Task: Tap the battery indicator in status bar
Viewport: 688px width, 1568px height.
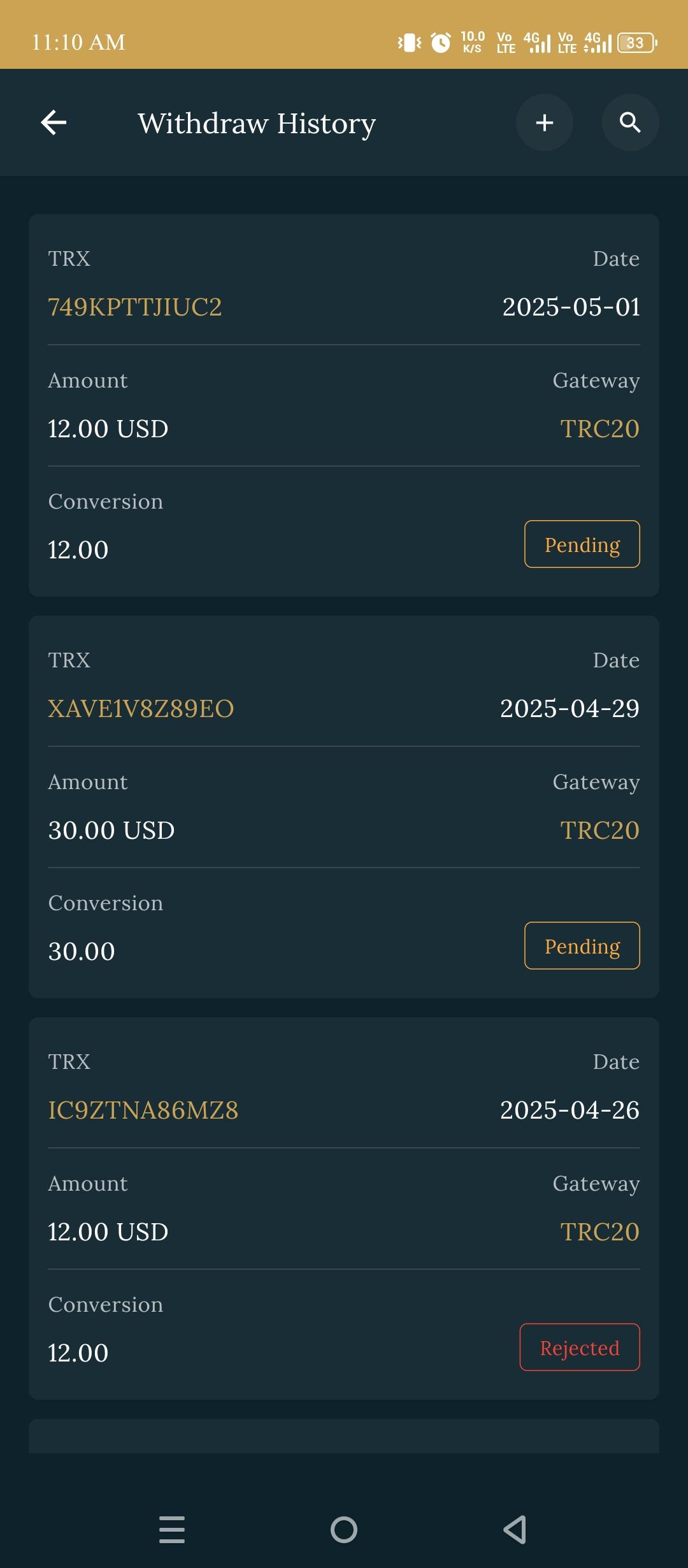Action: 636,43
